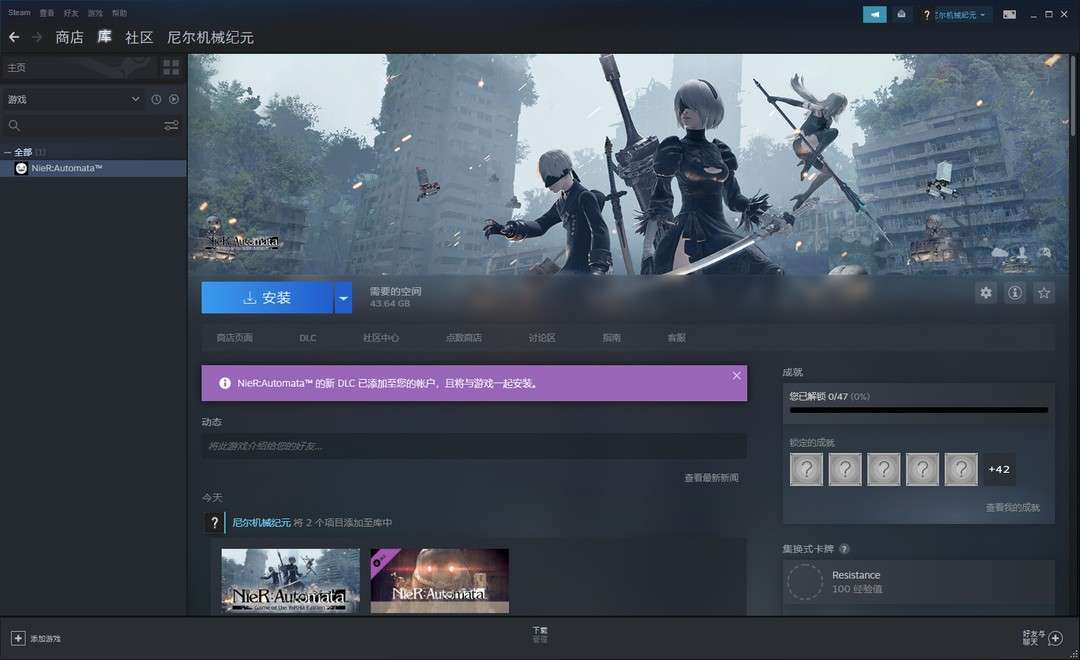Screen dimensions: 1080x660
Task: Toggle library grid view icon
Action: tap(171, 67)
